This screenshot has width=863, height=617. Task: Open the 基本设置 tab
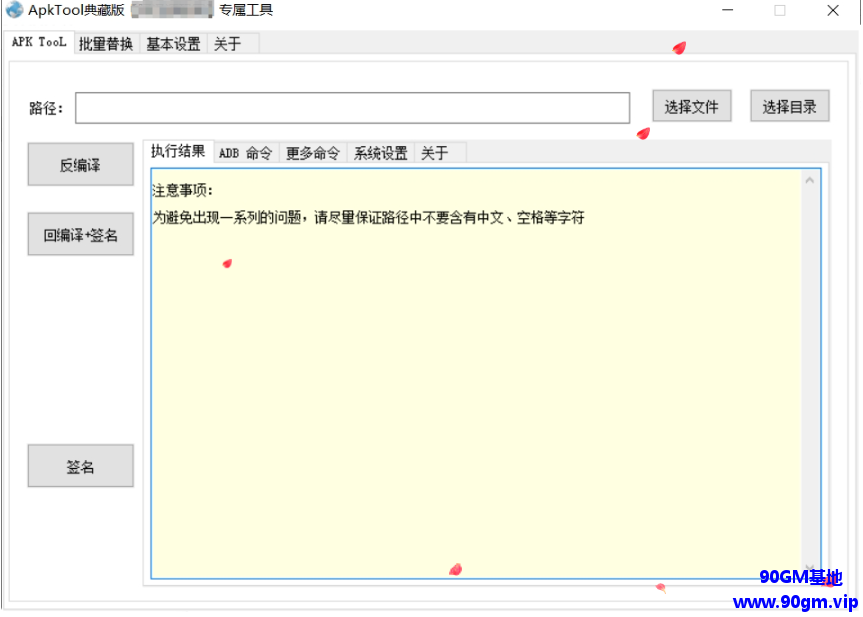point(173,43)
